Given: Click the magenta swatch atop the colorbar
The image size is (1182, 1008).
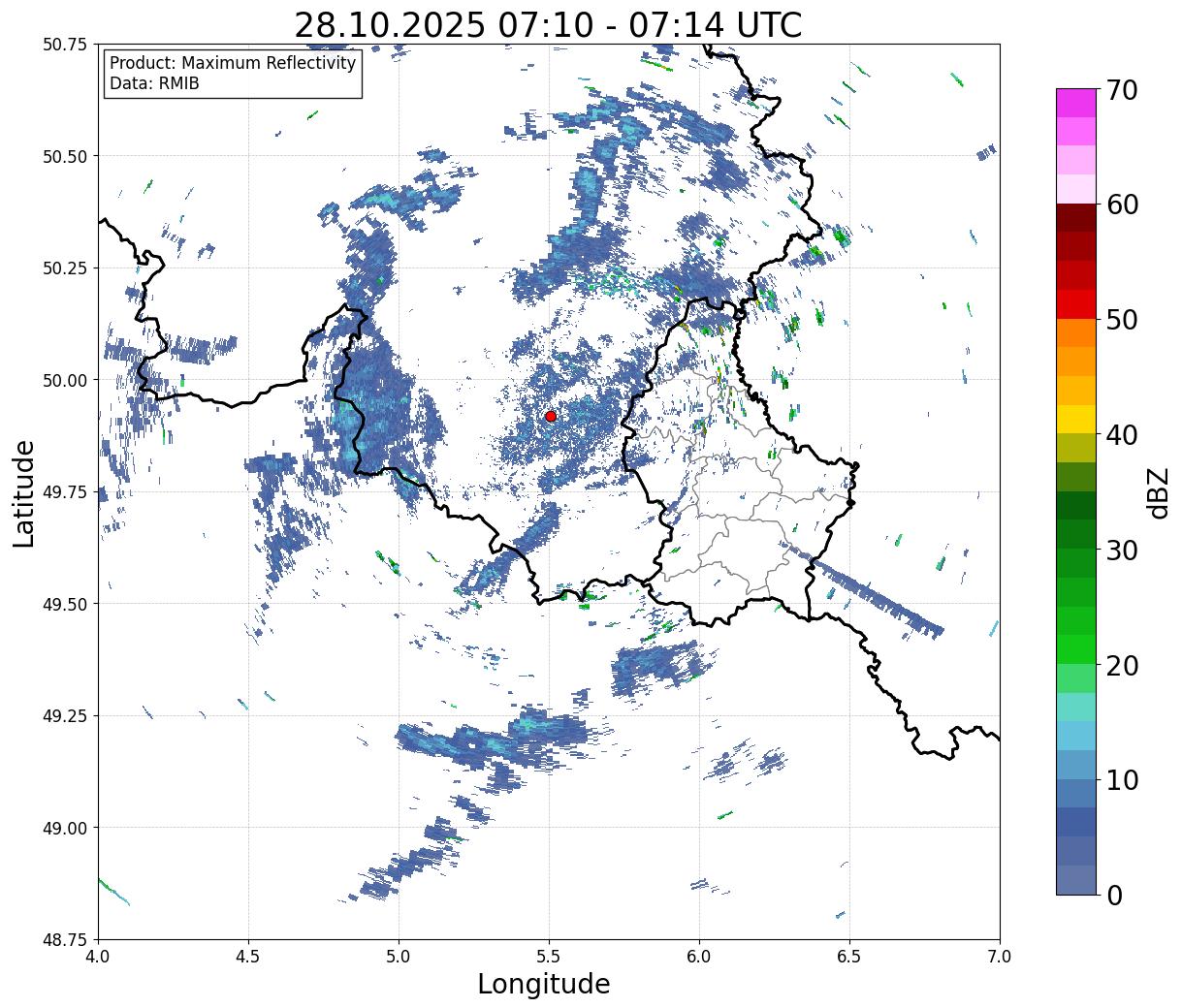Looking at the screenshot, I should (x=1076, y=103).
